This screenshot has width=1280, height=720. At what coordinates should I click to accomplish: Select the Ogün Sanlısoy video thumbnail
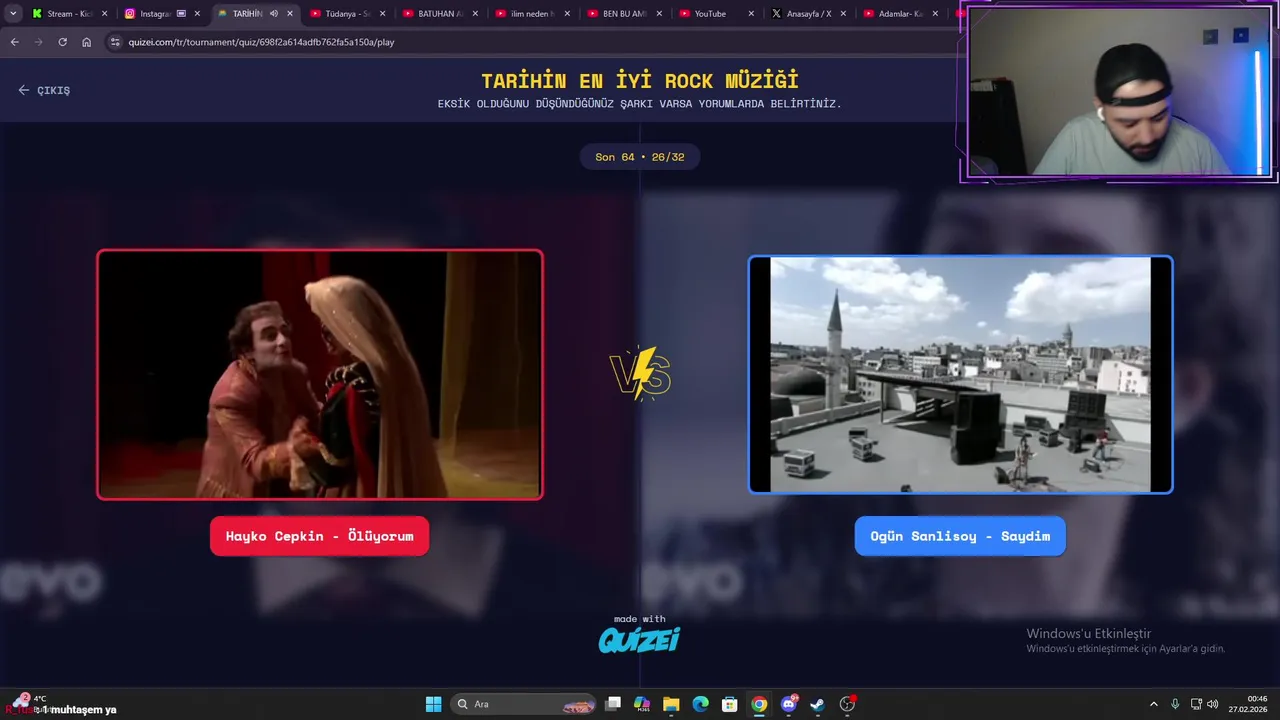pos(960,374)
